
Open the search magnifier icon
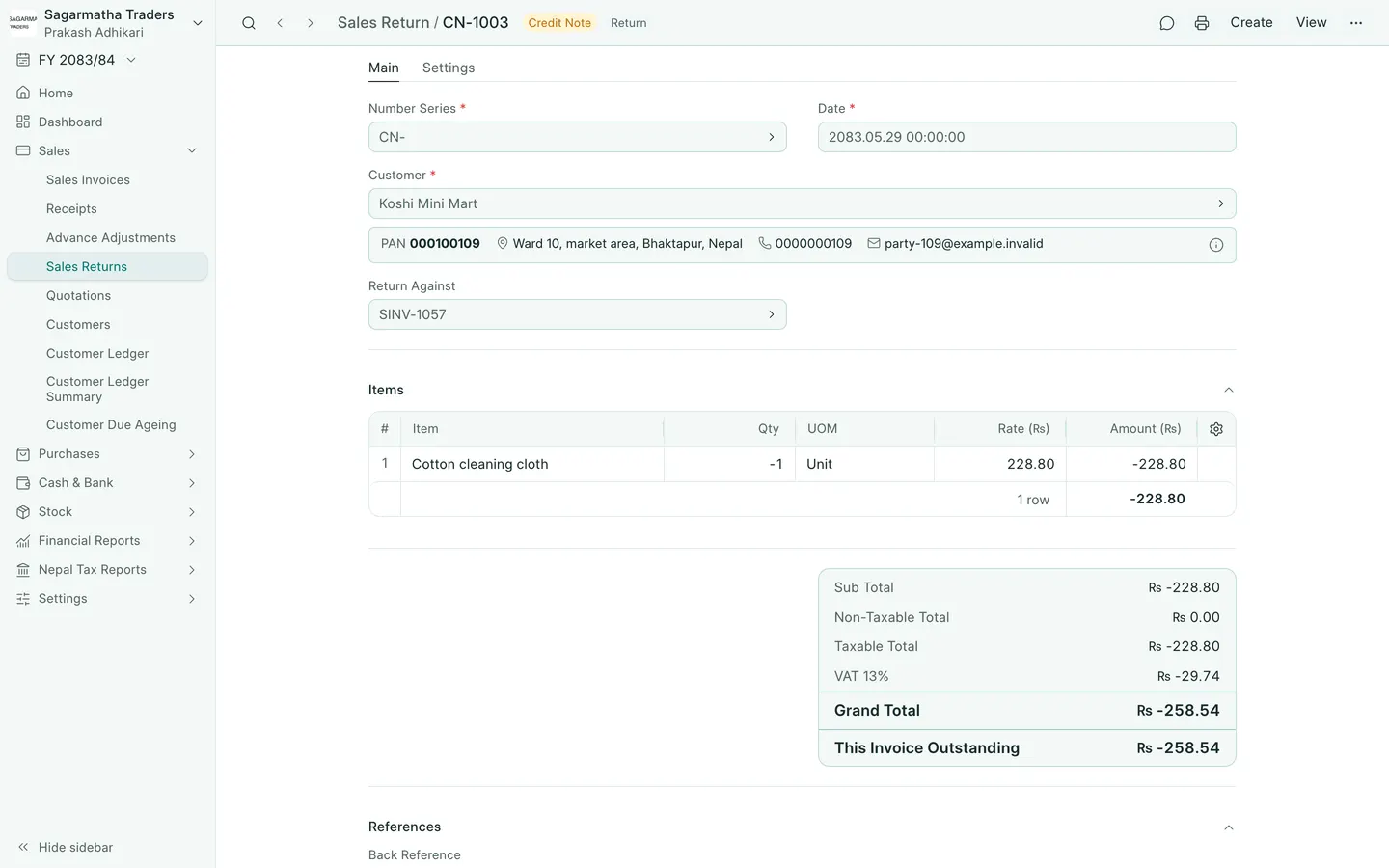point(249,23)
